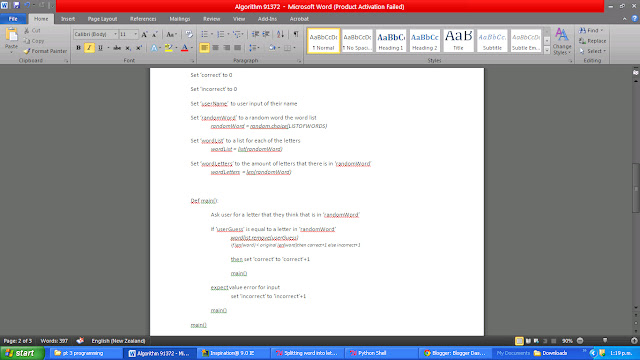Decrease paragraph indent
The height and width of the screenshot is (360, 640).
click(256, 34)
